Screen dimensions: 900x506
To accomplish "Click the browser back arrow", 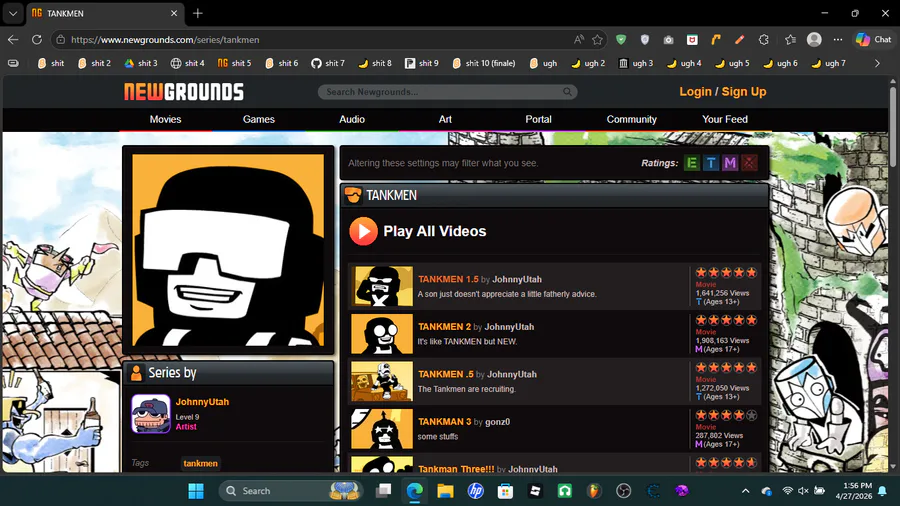I will [13, 40].
